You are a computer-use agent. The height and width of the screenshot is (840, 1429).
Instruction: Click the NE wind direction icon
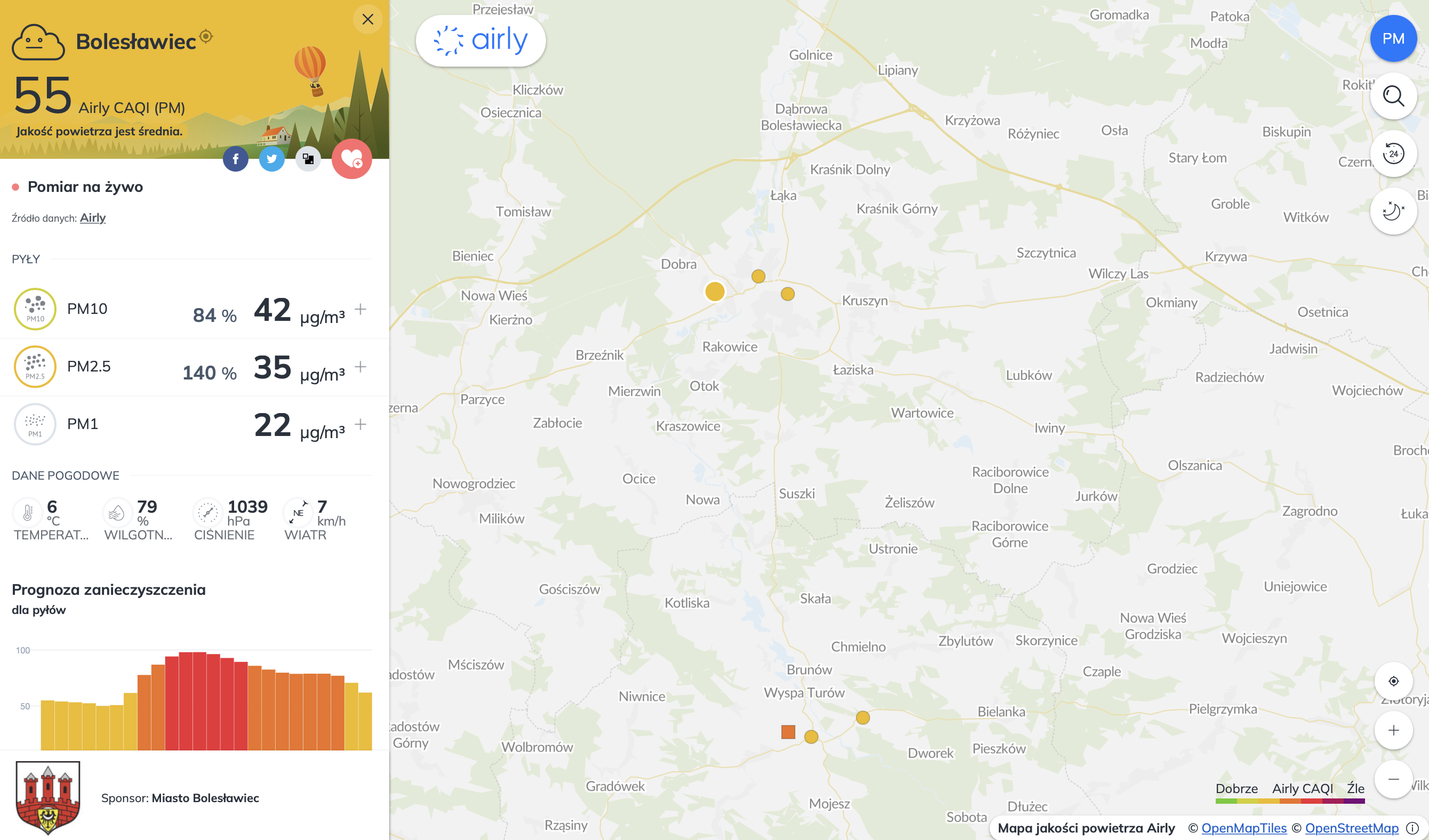pos(298,513)
